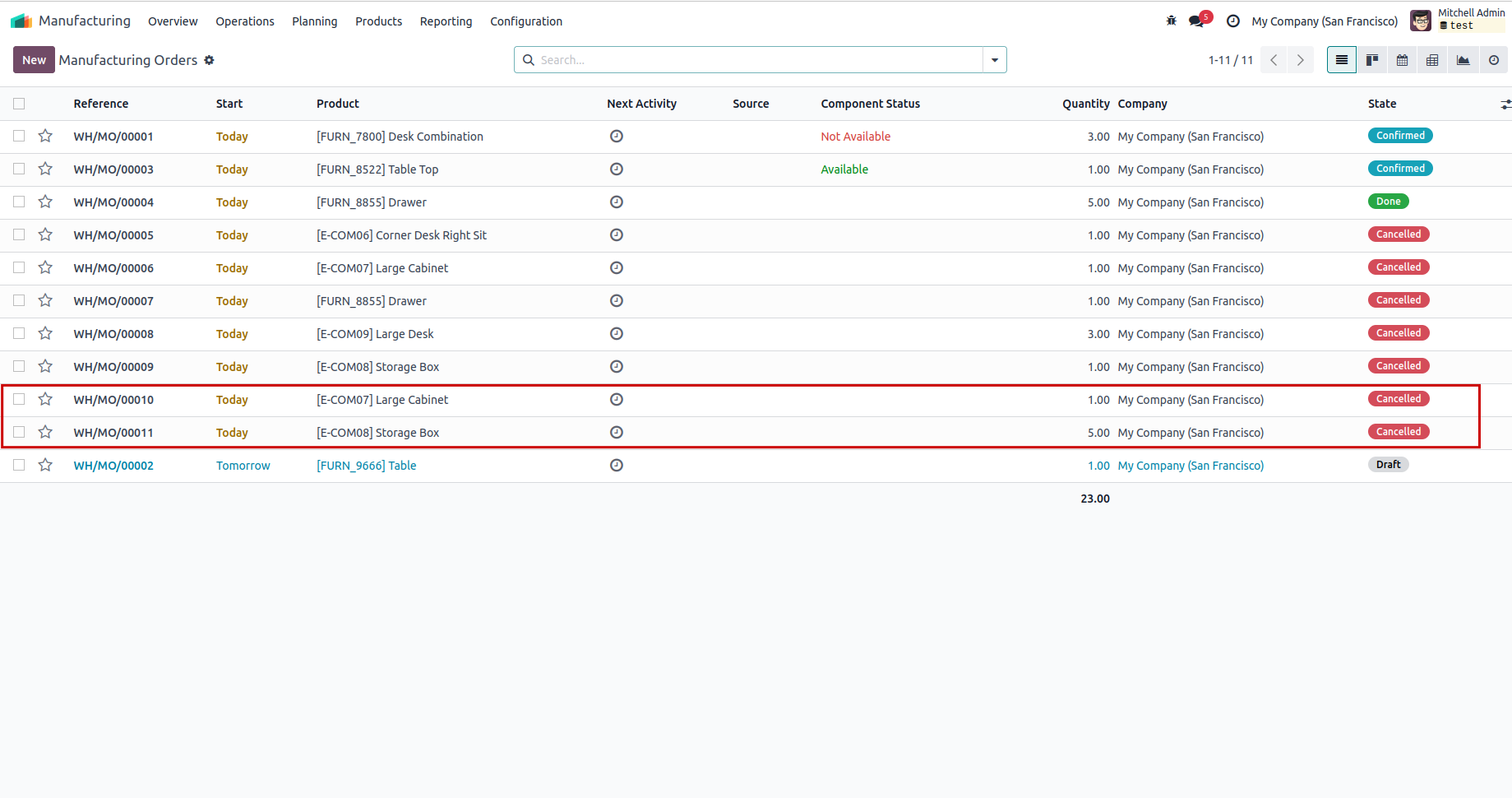Open the Mitchell Admin user menu
The width and height of the screenshot is (1512, 798).
1458,20
